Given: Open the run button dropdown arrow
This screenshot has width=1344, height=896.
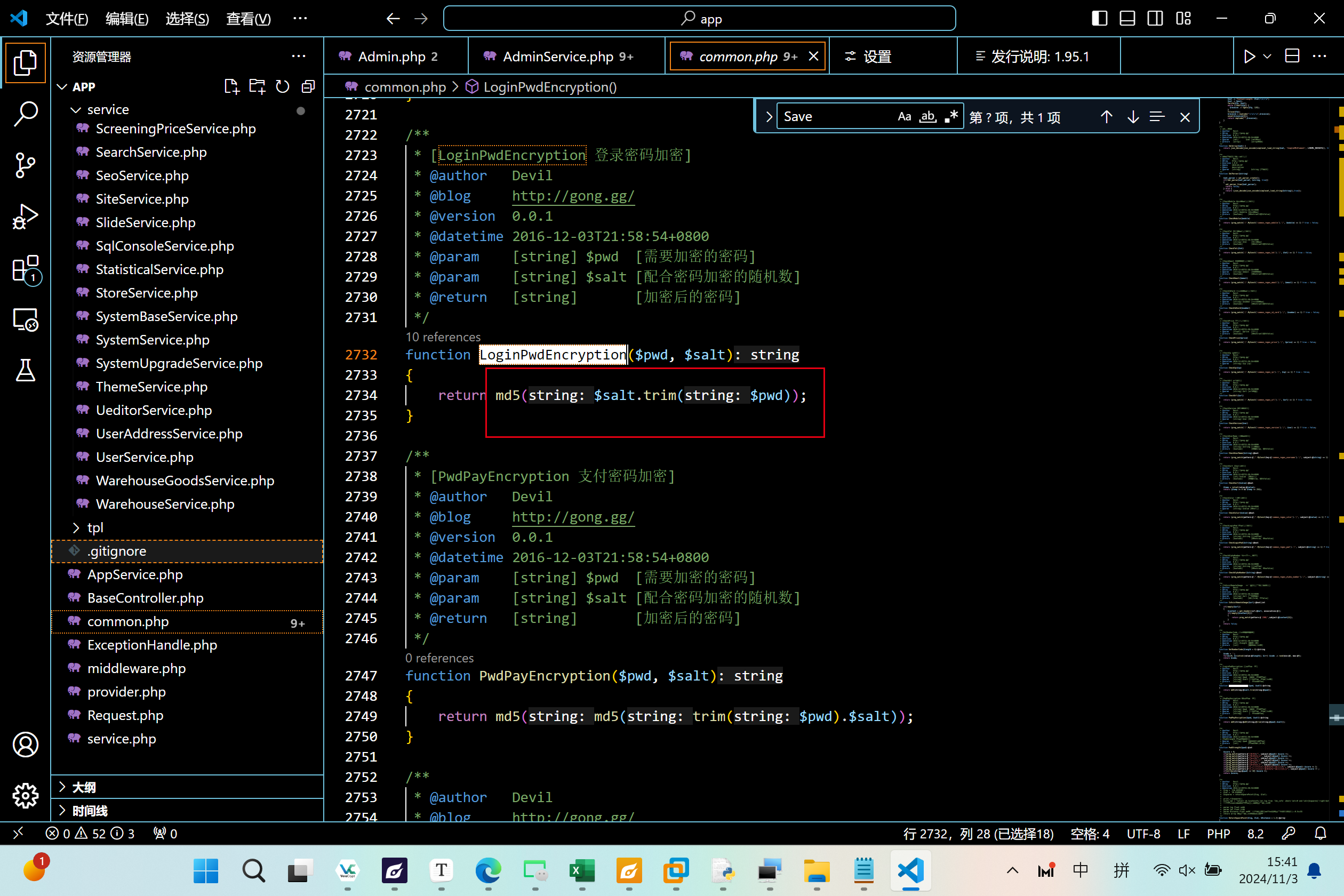Looking at the screenshot, I should [x=1267, y=56].
